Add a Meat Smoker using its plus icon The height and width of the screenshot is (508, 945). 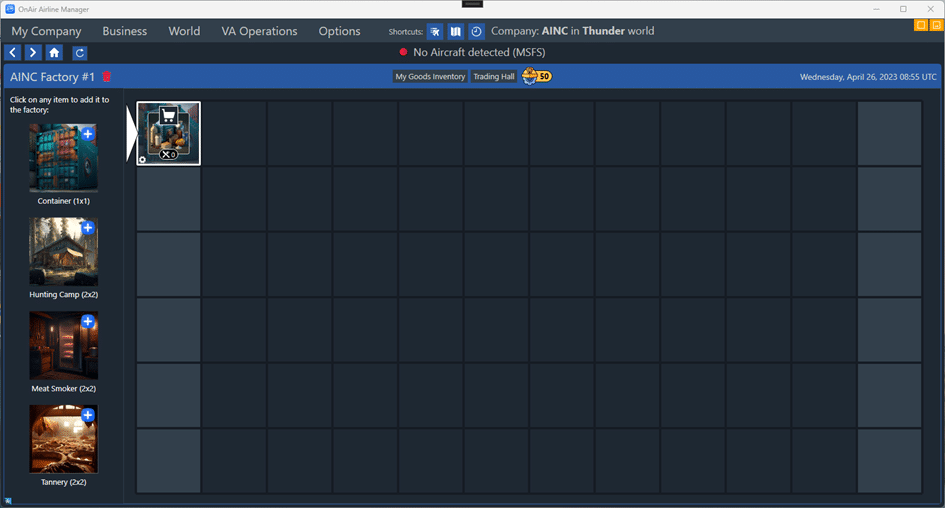coord(88,321)
